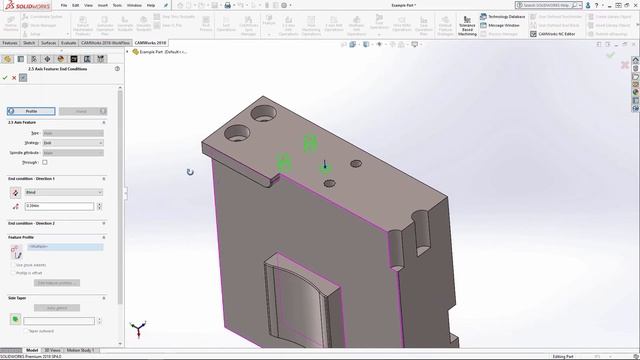Select the crosshair DimXpert manager tab icon
The width and height of the screenshot is (640, 360).
[47, 59]
